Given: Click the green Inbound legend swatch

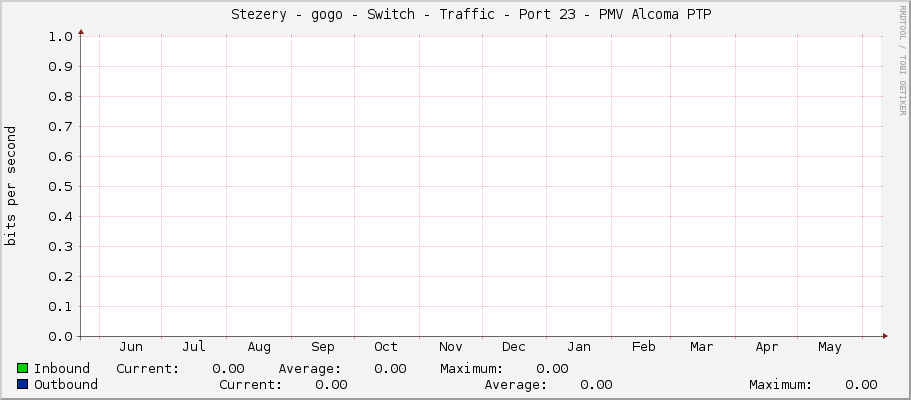Looking at the screenshot, I should click(x=23, y=368).
